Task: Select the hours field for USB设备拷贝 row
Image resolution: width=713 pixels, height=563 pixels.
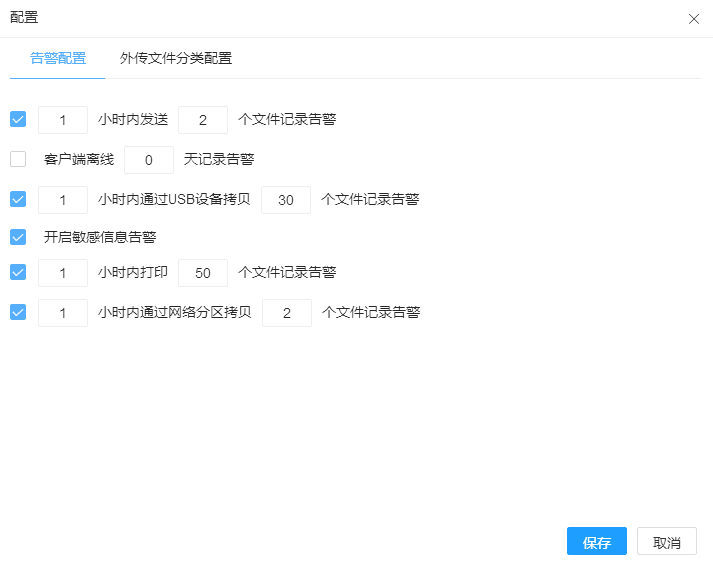Action: pyautogui.click(x=62, y=200)
